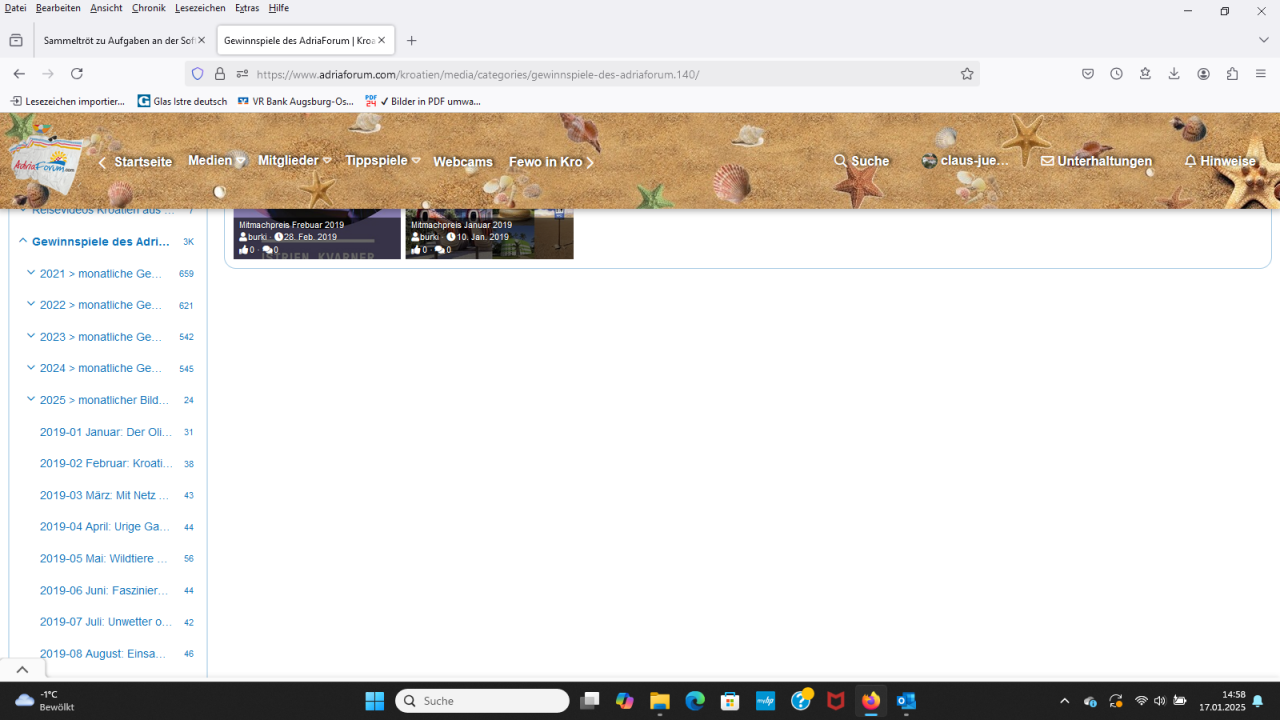Screen dimensions: 1280x720
Task: Open the Datei menu
Action: pyautogui.click(x=15, y=8)
